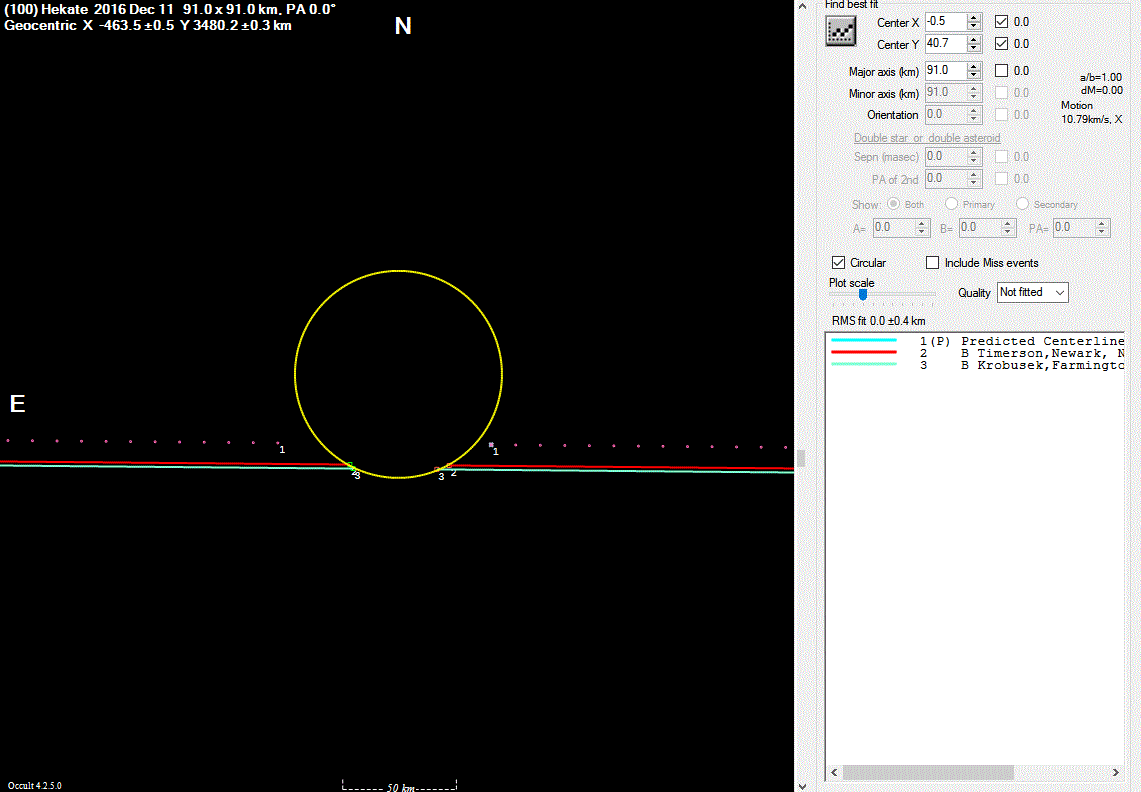Enable the Major axis fit checkbox
The height and width of the screenshot is (792, 1141).
tap(1001, 71)
